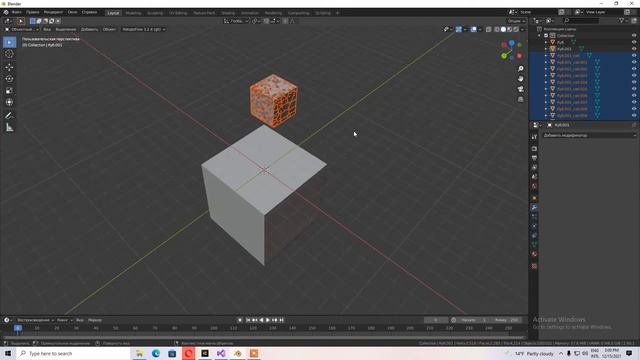Click the viewport zoom magnifier icon
640x360 pixels.
pos(520,69)
